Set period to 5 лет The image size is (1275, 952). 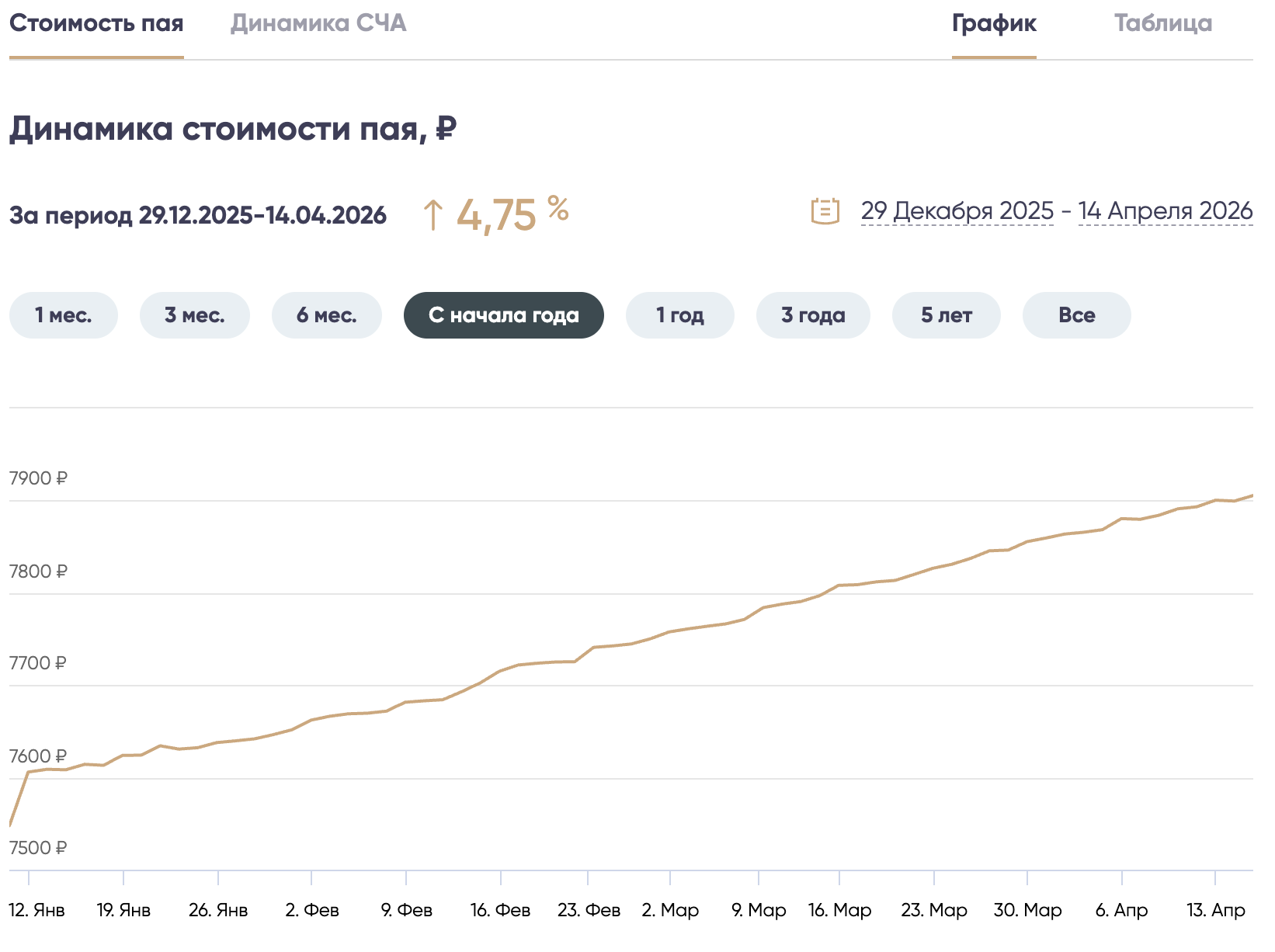[946, 315]
